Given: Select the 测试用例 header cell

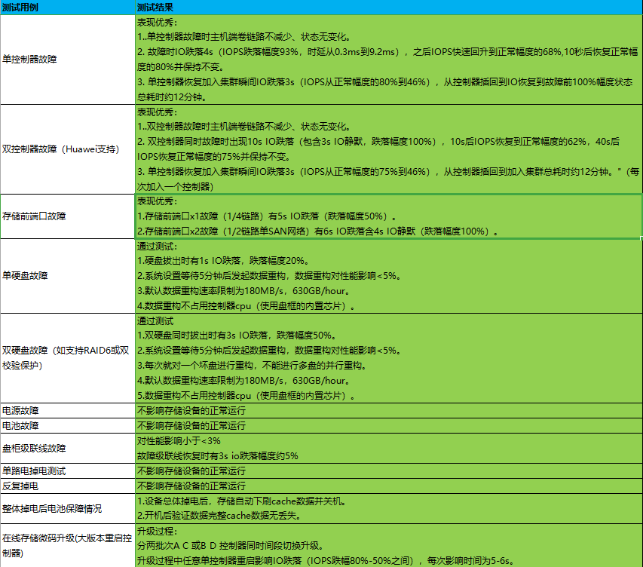Looking at the screenshot, I should (x=68, y=7).
